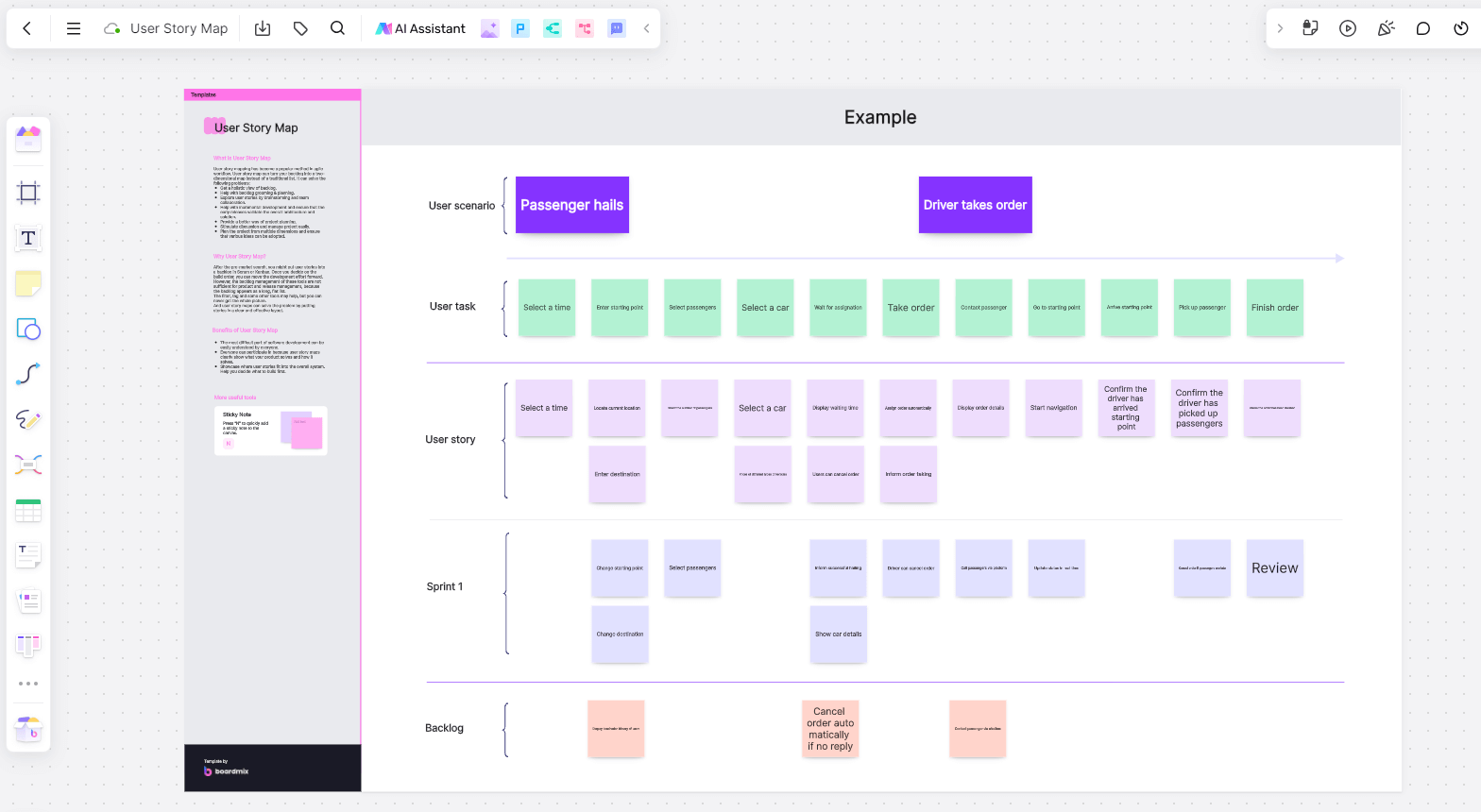This screenshot has width=1481, height=812.
Task: Open AI Assistant
Action: [420, 28]
